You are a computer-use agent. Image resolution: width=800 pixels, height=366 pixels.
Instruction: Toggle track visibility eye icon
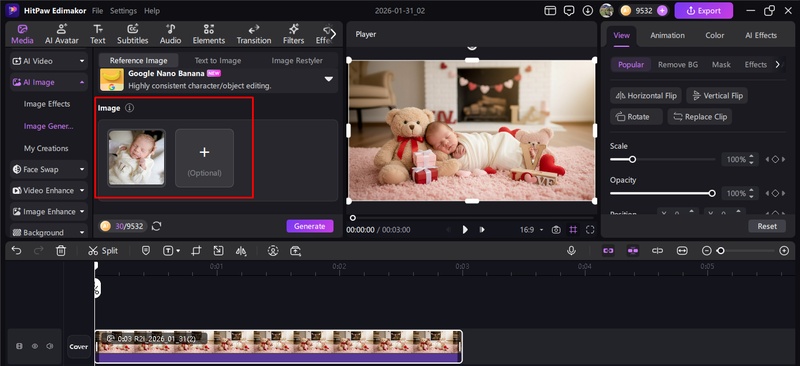tap(35, 346)
